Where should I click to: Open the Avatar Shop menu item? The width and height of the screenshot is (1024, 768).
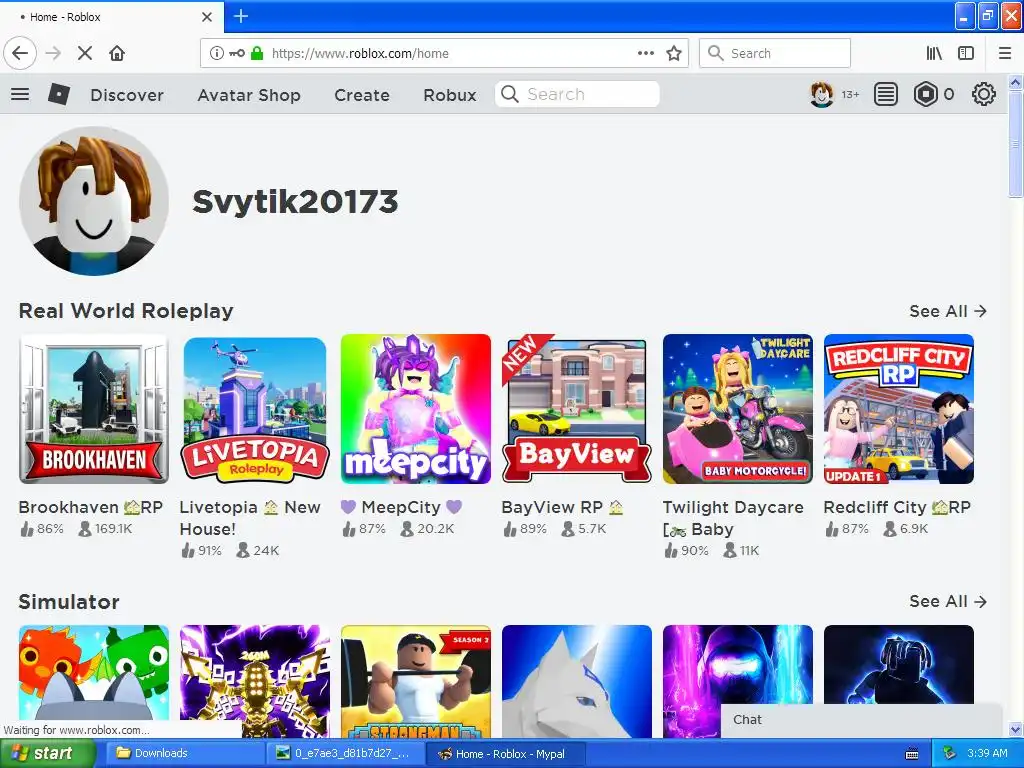pos(249,95)
